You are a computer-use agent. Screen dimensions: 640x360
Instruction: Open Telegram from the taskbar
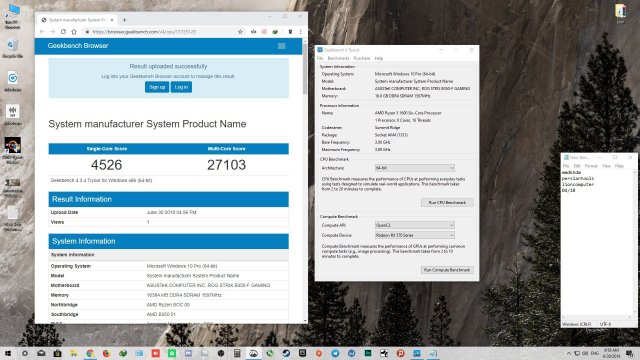coord(335,353)
